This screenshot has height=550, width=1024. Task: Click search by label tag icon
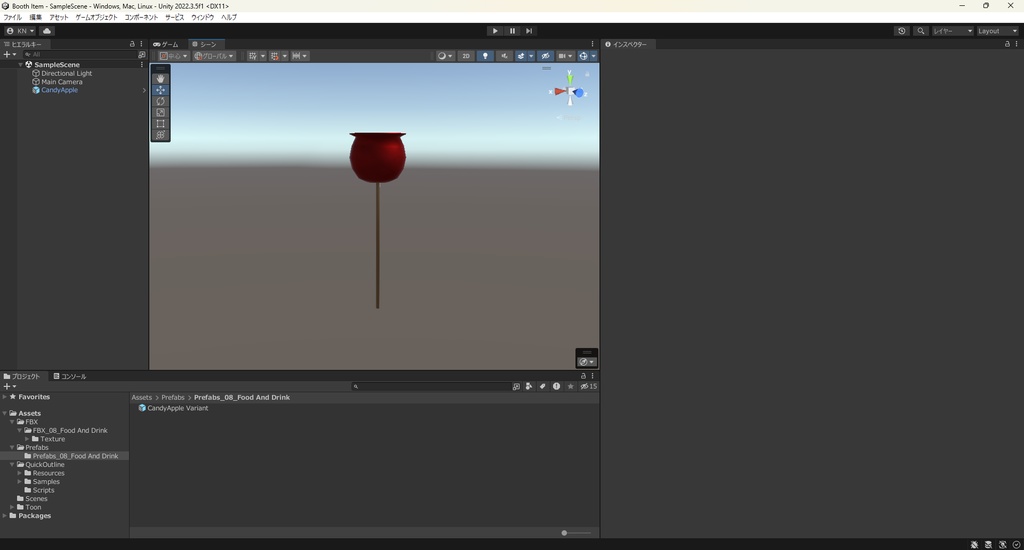click(x=542, y=386)
